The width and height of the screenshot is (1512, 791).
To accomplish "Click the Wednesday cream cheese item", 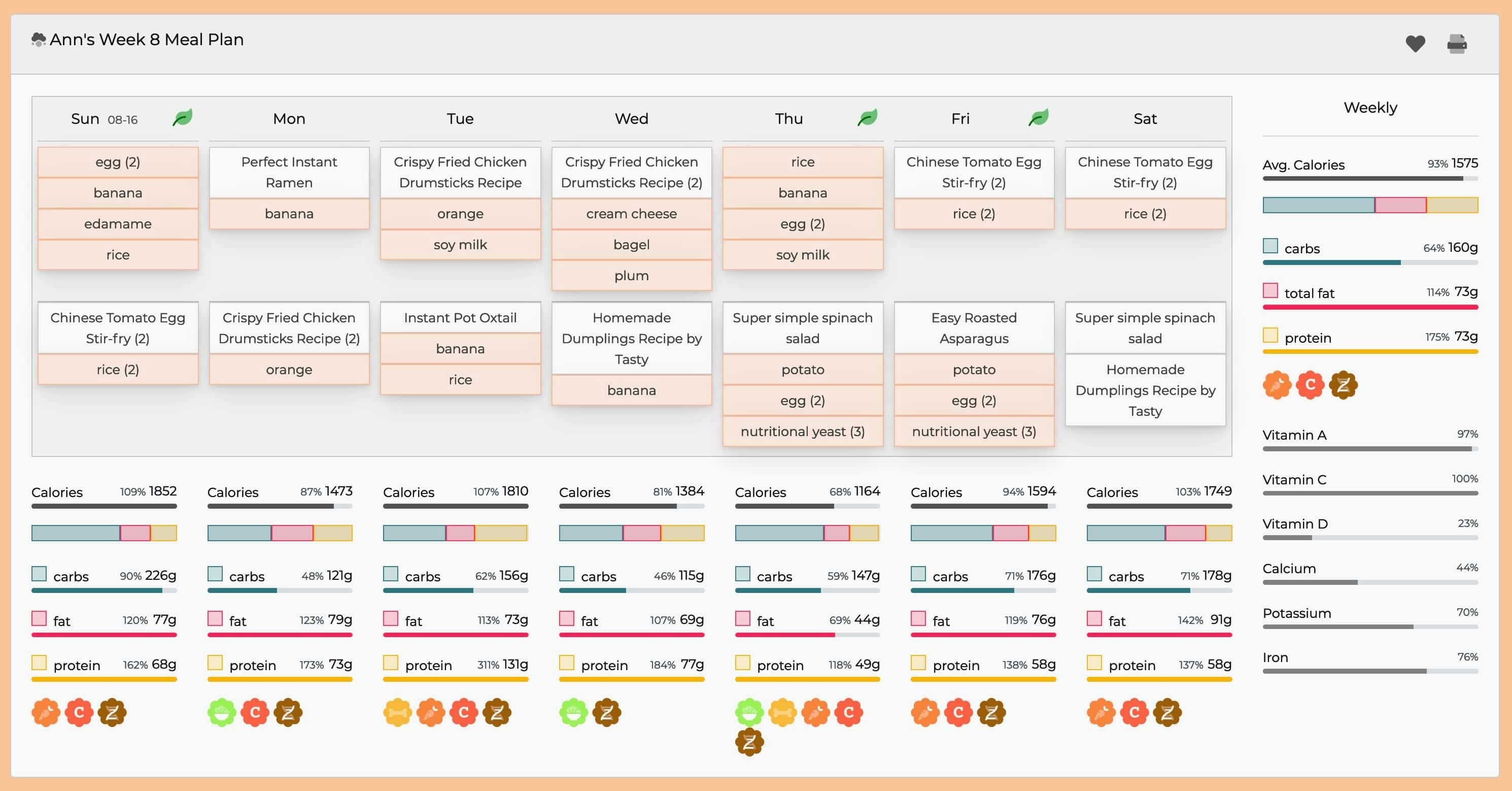I will (631, 214).
